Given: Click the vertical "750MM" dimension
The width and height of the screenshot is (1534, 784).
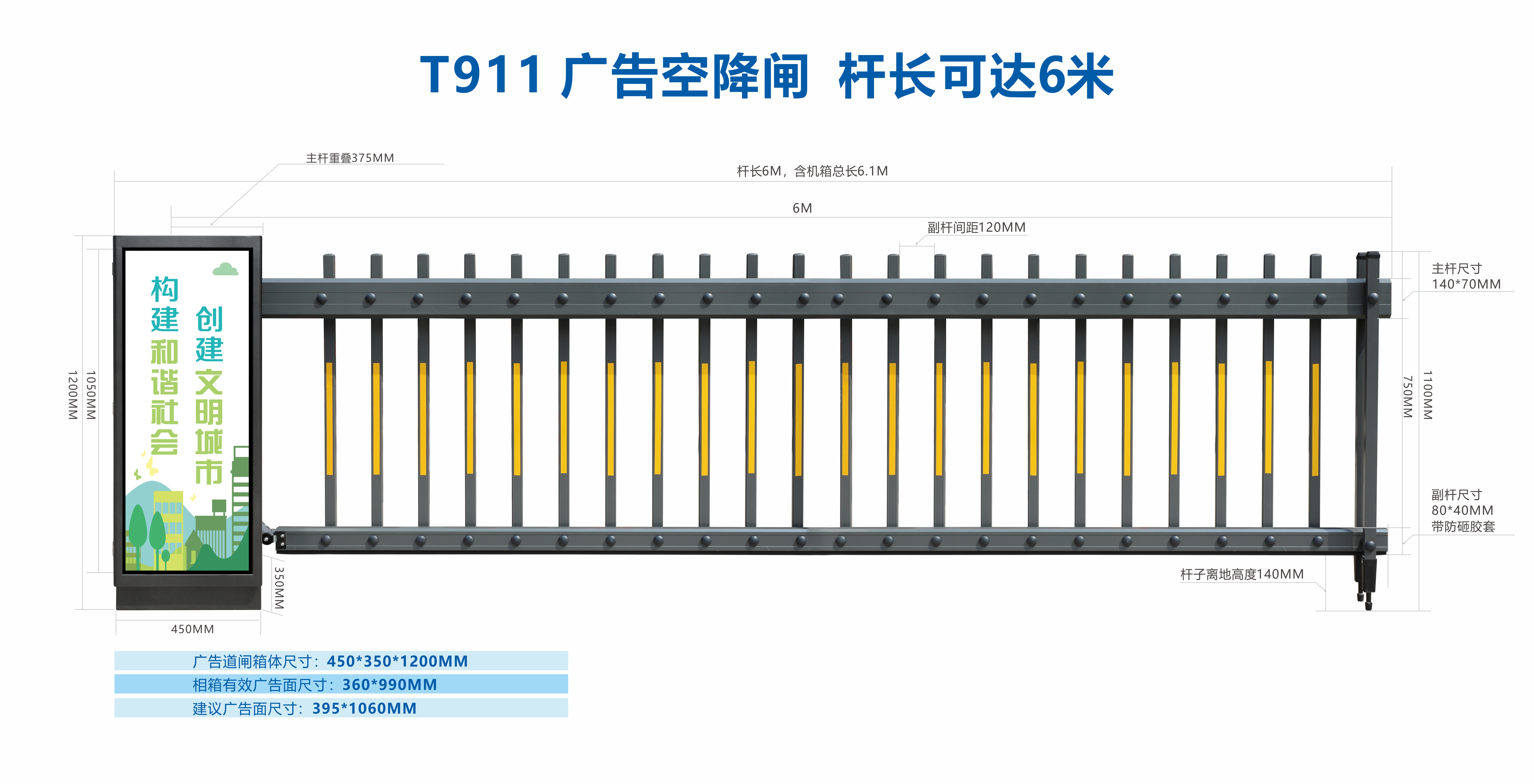Looking at the screenshot, I should [1408, 396].
